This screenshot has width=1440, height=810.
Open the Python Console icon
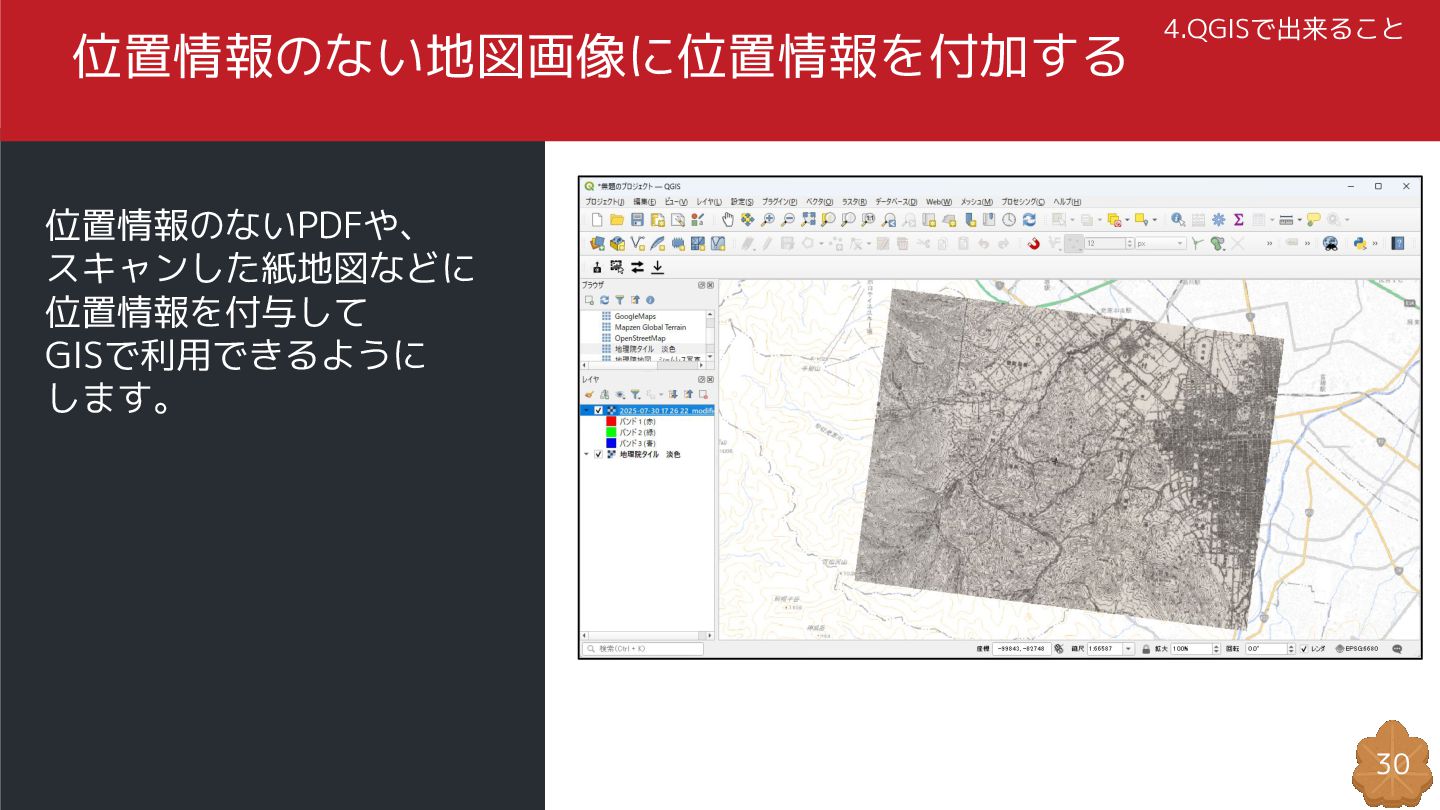click(1360, 243)
